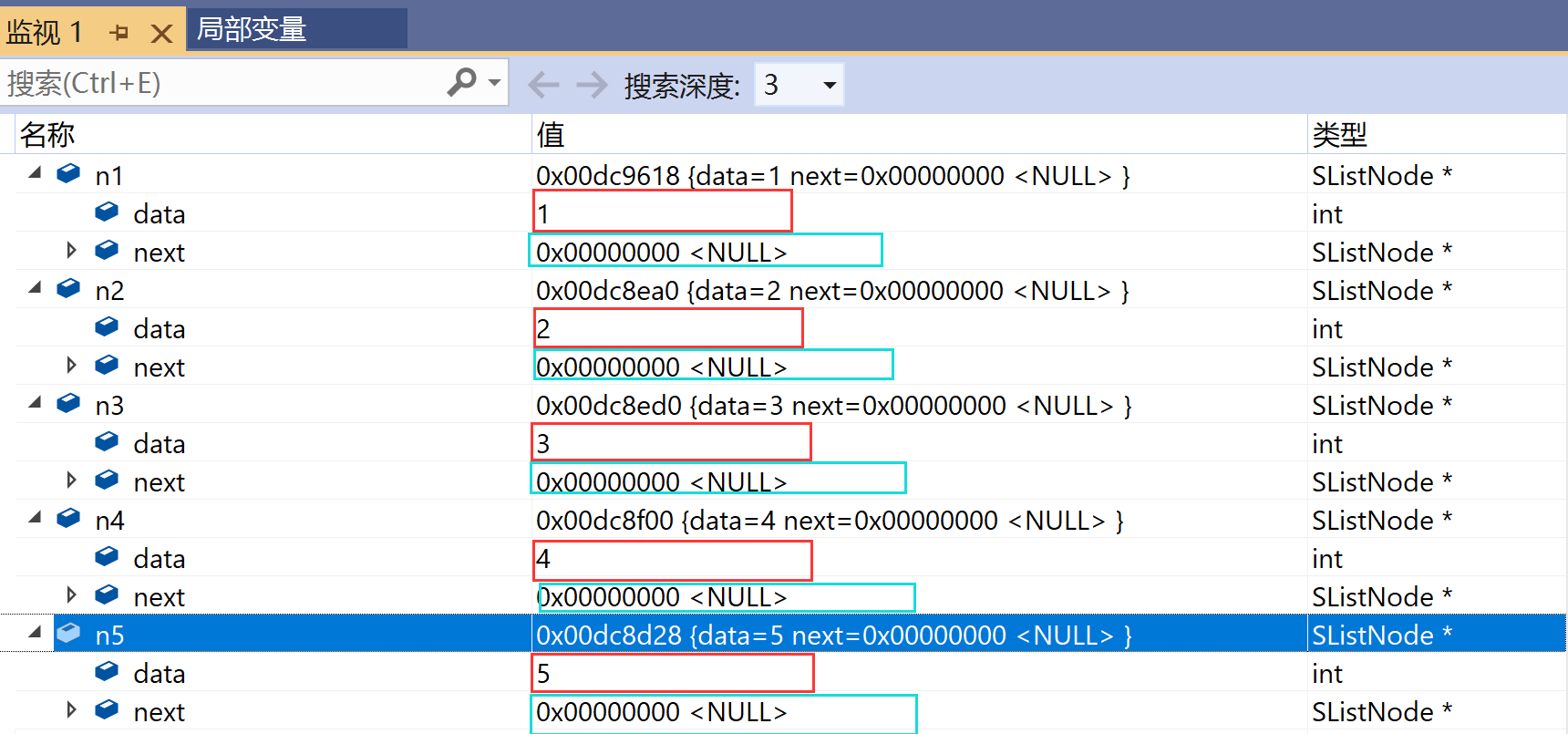Click the 搜索(Ctrl+E) search field
Screen dimensions: 1568x734
(x=223, y=84)
